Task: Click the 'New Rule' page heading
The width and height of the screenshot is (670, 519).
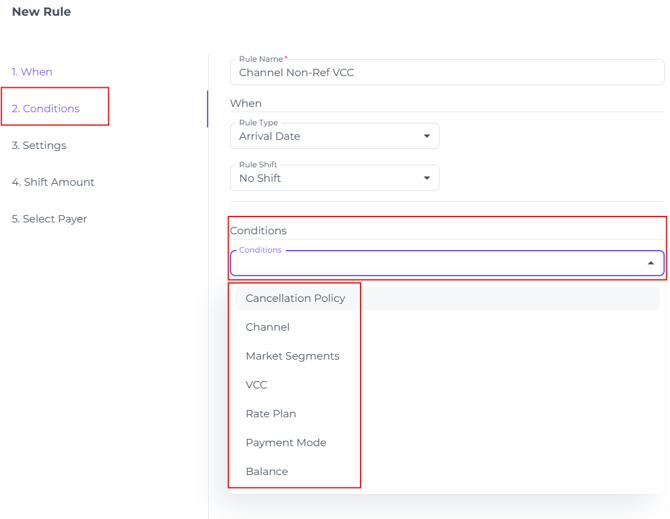Action: tap(41, 12)
